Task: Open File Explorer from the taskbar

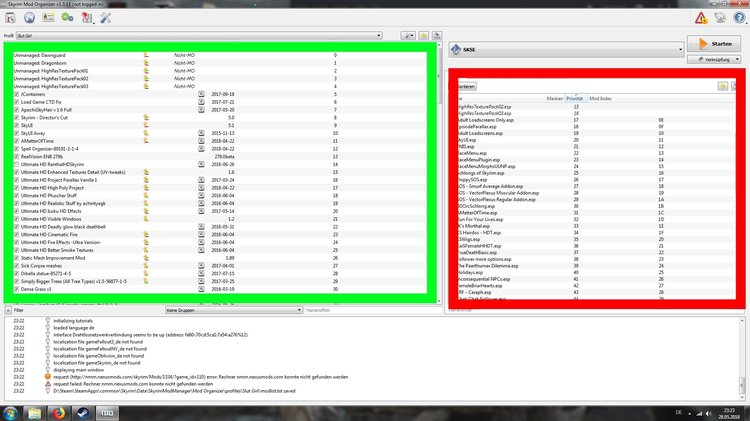Action: [x=34, y=413]
